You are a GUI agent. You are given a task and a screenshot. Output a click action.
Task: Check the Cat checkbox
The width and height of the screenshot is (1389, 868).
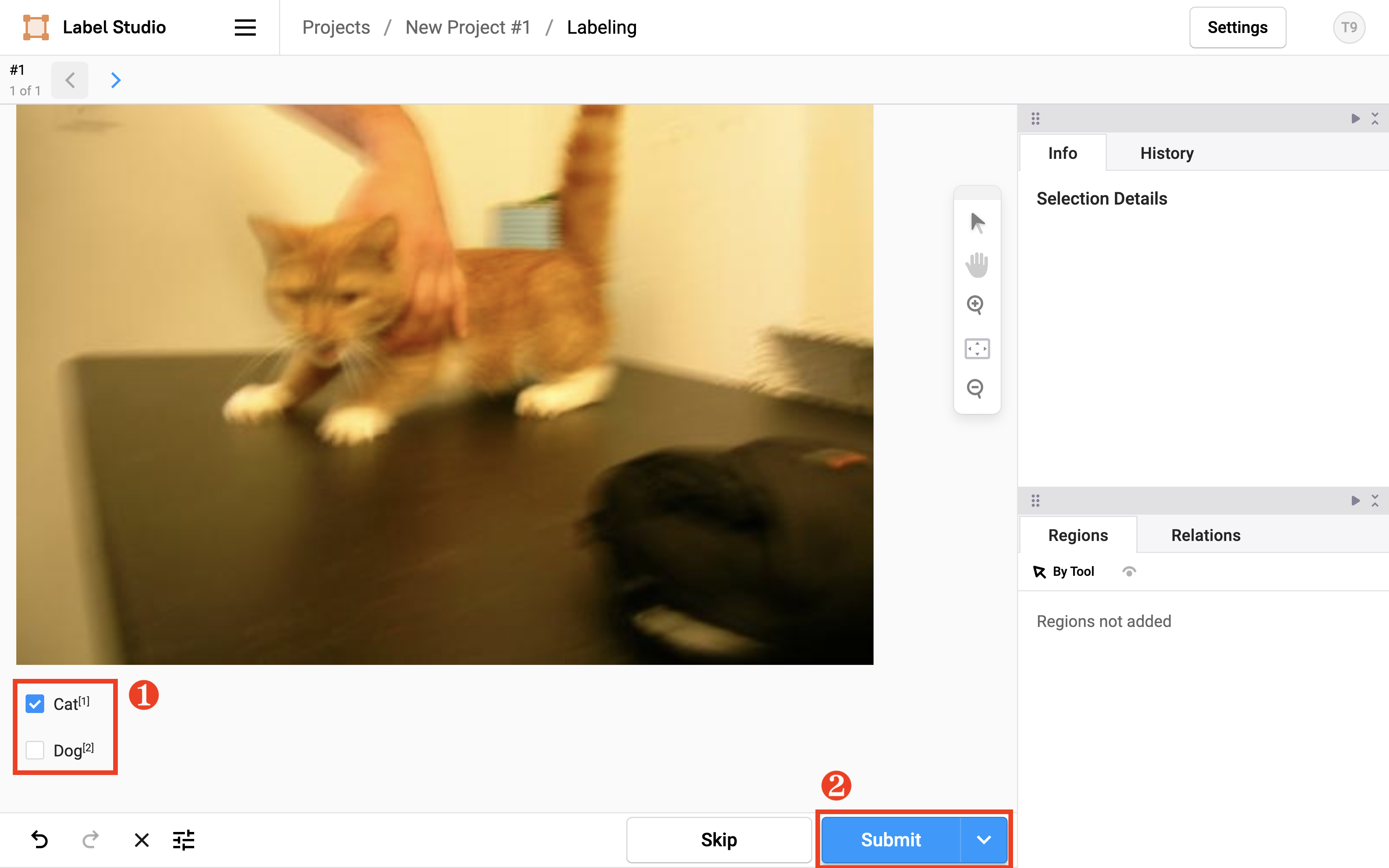pos(35,703)
